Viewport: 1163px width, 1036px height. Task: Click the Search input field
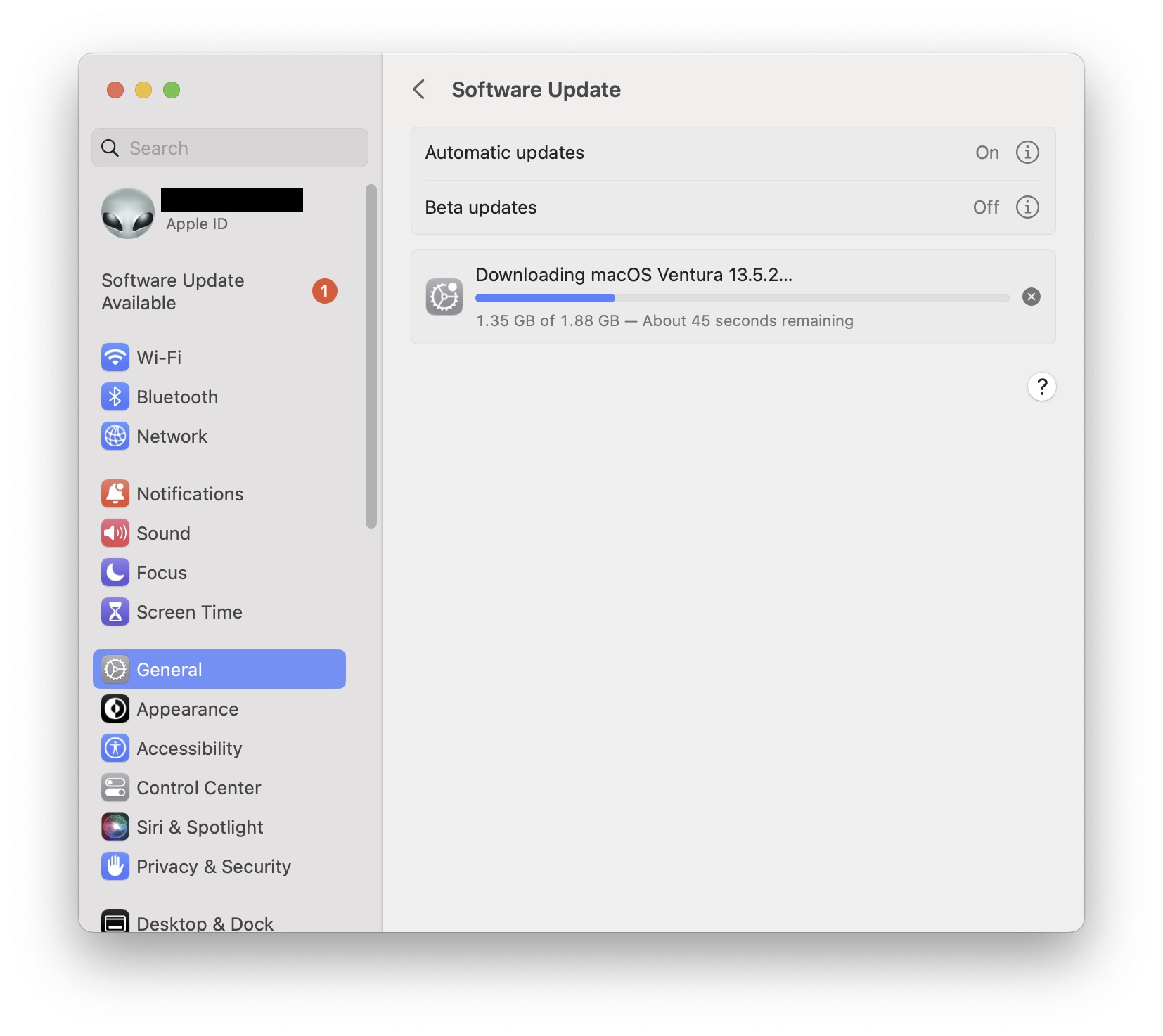(x=230, y=148)
